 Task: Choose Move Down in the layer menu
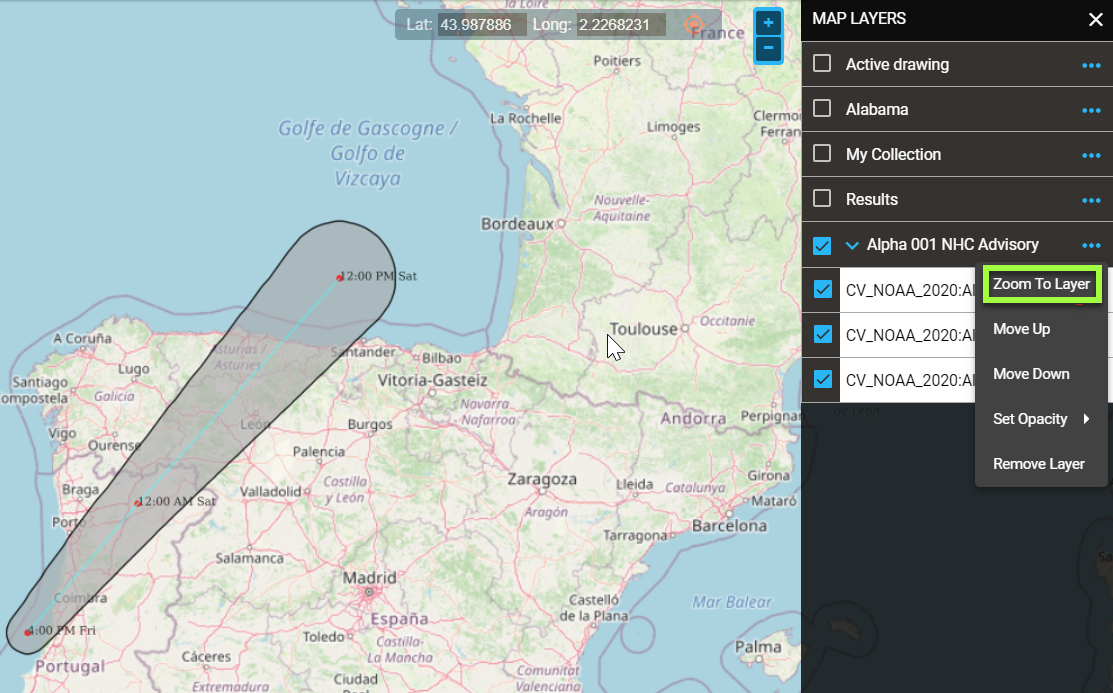1031,374
